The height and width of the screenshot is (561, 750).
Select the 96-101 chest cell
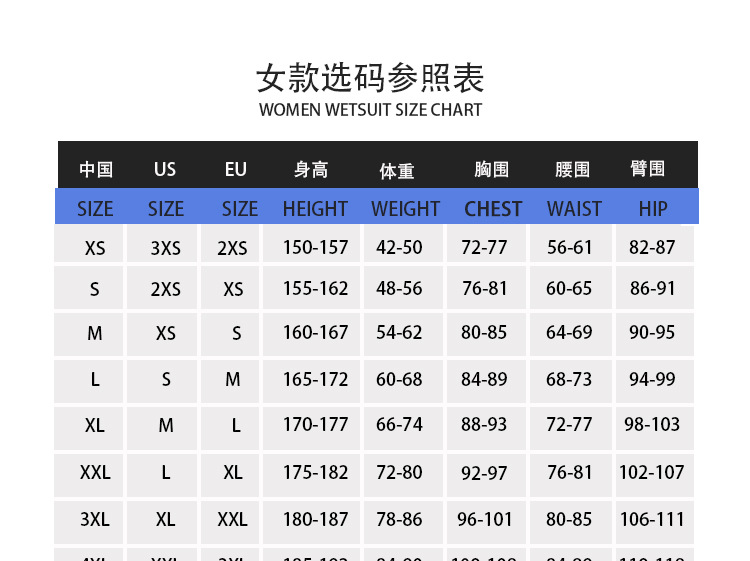pyautogui.click(x=485, y=520)
